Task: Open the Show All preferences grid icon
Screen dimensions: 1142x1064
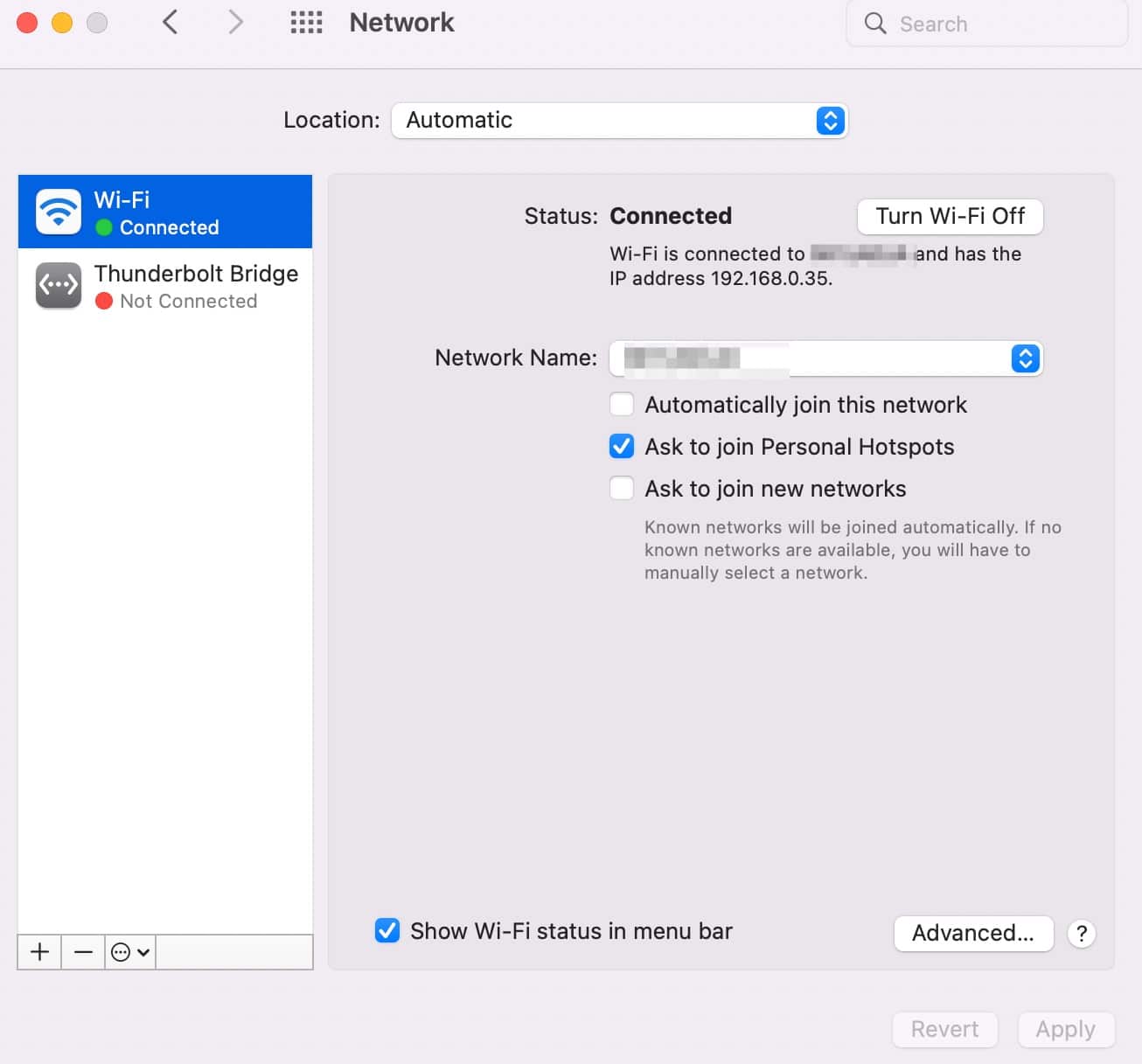Action: (305, 22)
